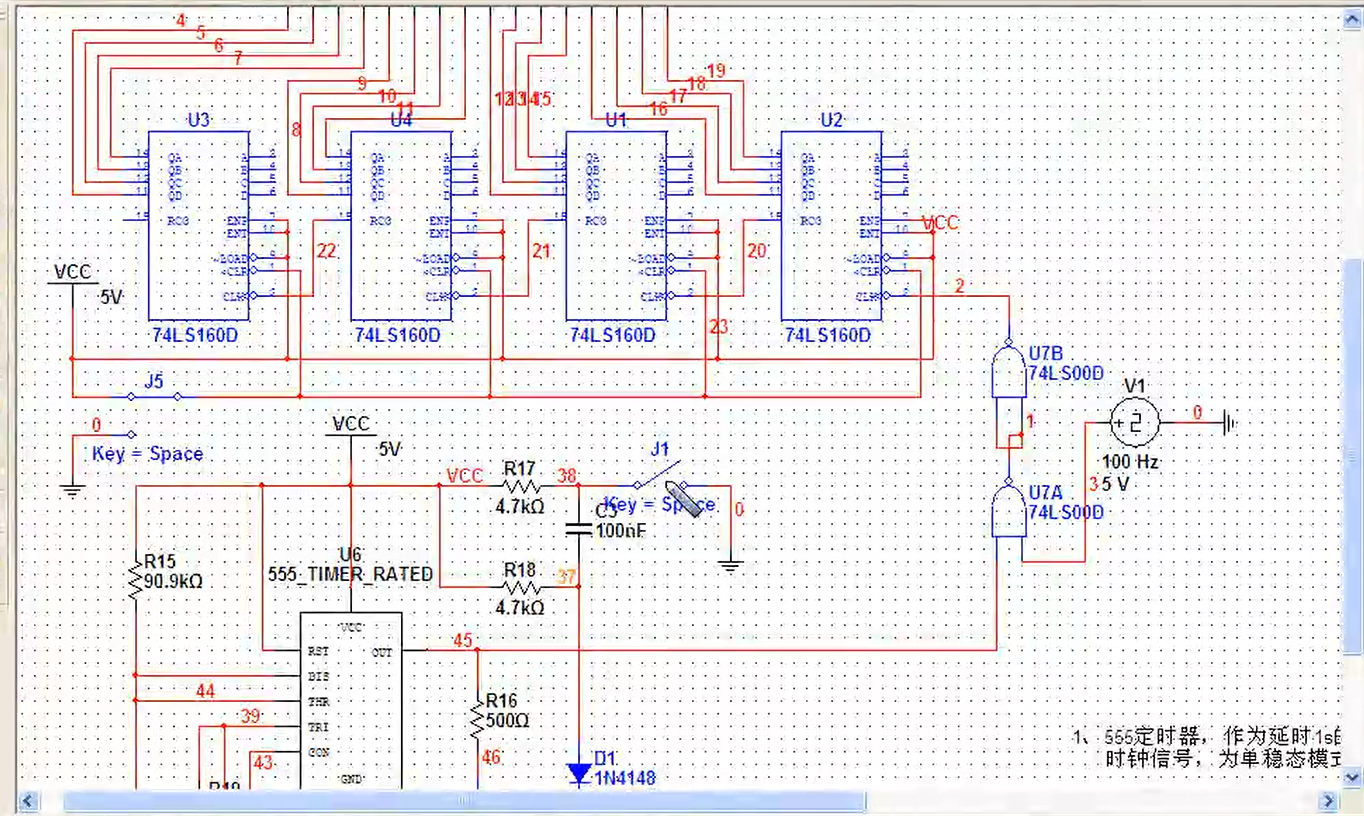Select resistor R18 symbol
Image resolution: width=1364 pixels, height=816 pixels.
pyautogui.click(x=520, y=587)
